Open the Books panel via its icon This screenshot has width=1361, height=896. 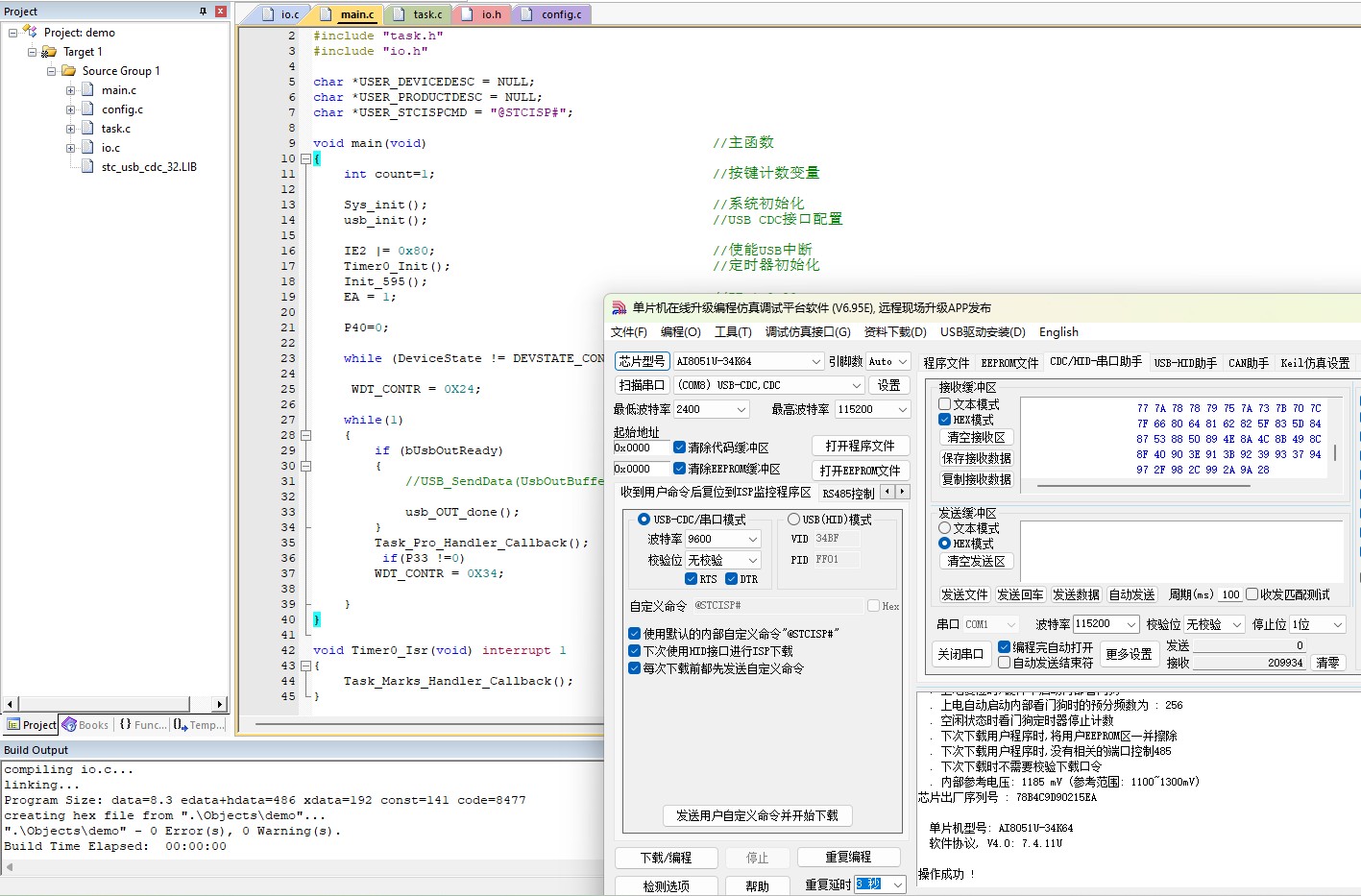point(69,725)
